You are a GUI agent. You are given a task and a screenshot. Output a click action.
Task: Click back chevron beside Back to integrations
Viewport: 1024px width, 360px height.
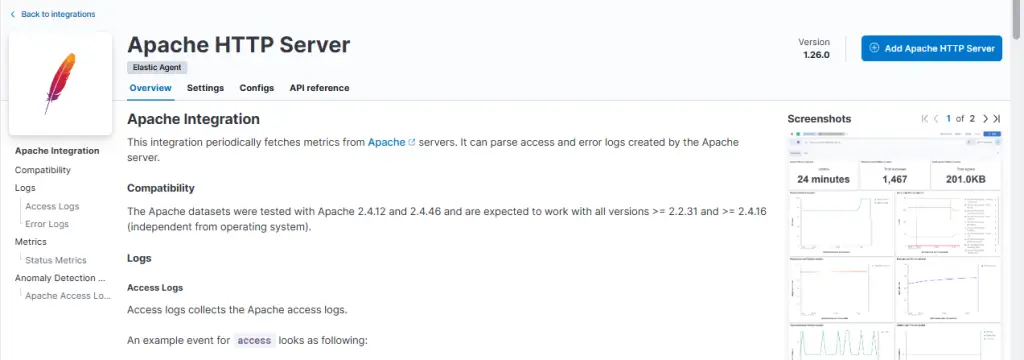tap(12, 14)
